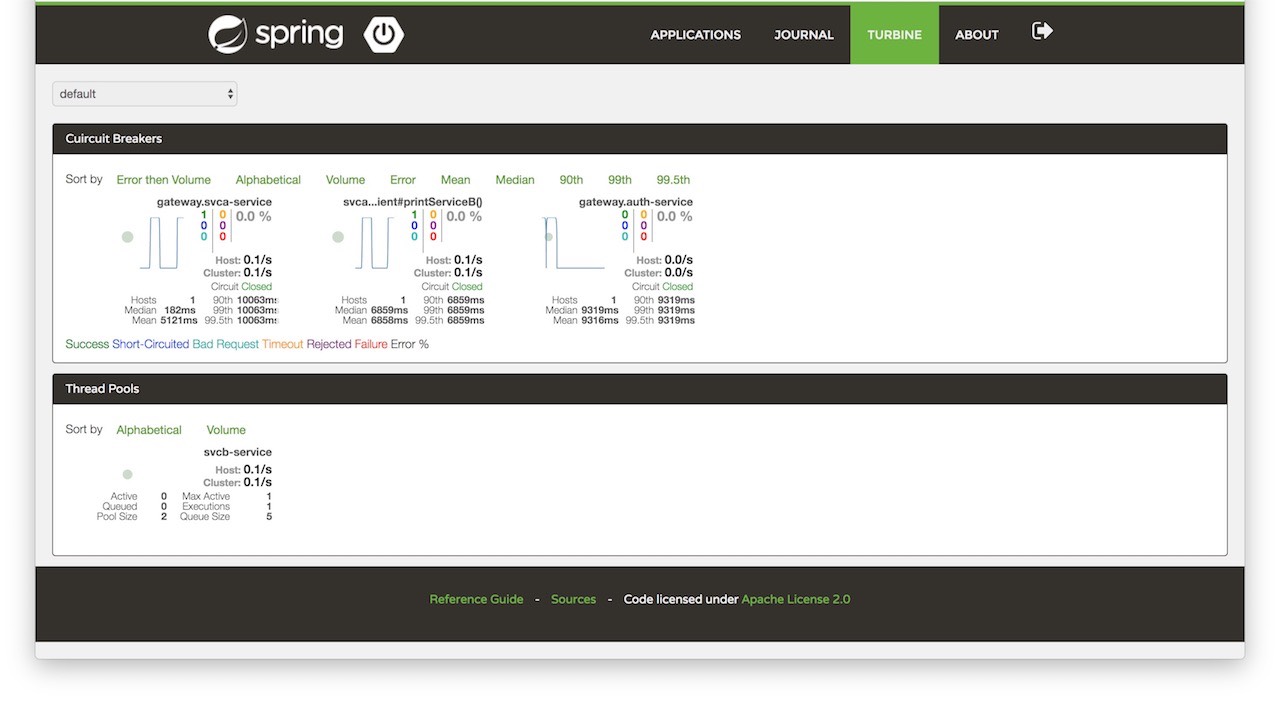Screen dimensions: 1280x701
Task: Sort circuit breakers by Volume
Action: coord(345,180)
